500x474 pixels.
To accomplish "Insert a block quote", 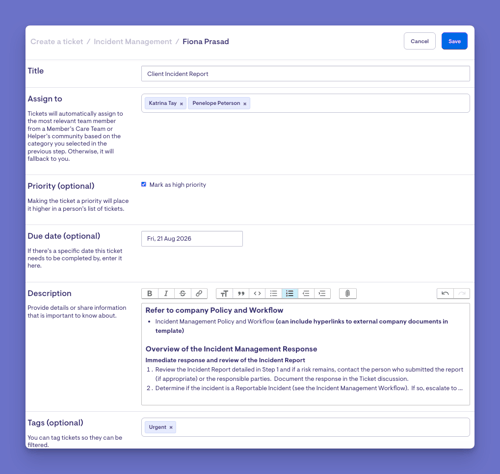I will [241, 293].
